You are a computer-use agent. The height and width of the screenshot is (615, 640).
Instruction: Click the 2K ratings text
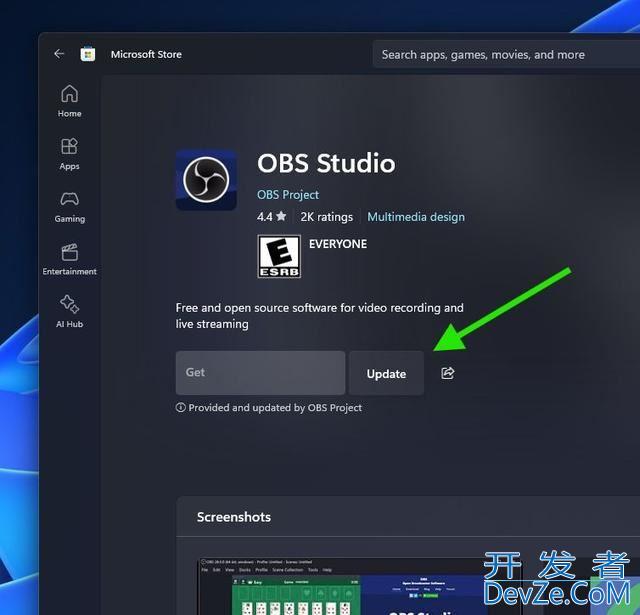click(x=327, y=217)
